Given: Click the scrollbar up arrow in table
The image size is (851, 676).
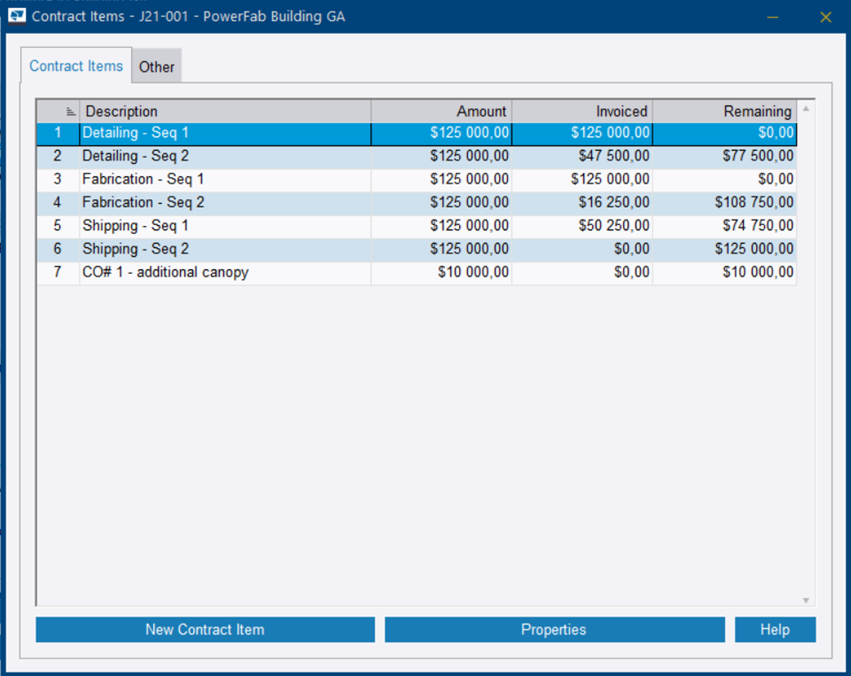Looking at the screenshot, I should click(806, 108).
